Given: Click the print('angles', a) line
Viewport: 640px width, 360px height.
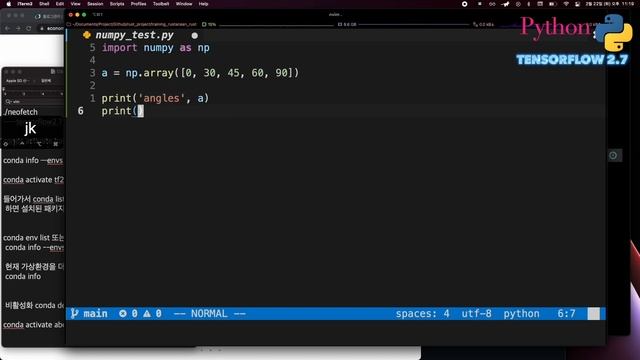Looking at the screenshot, I should coord(155,98).
